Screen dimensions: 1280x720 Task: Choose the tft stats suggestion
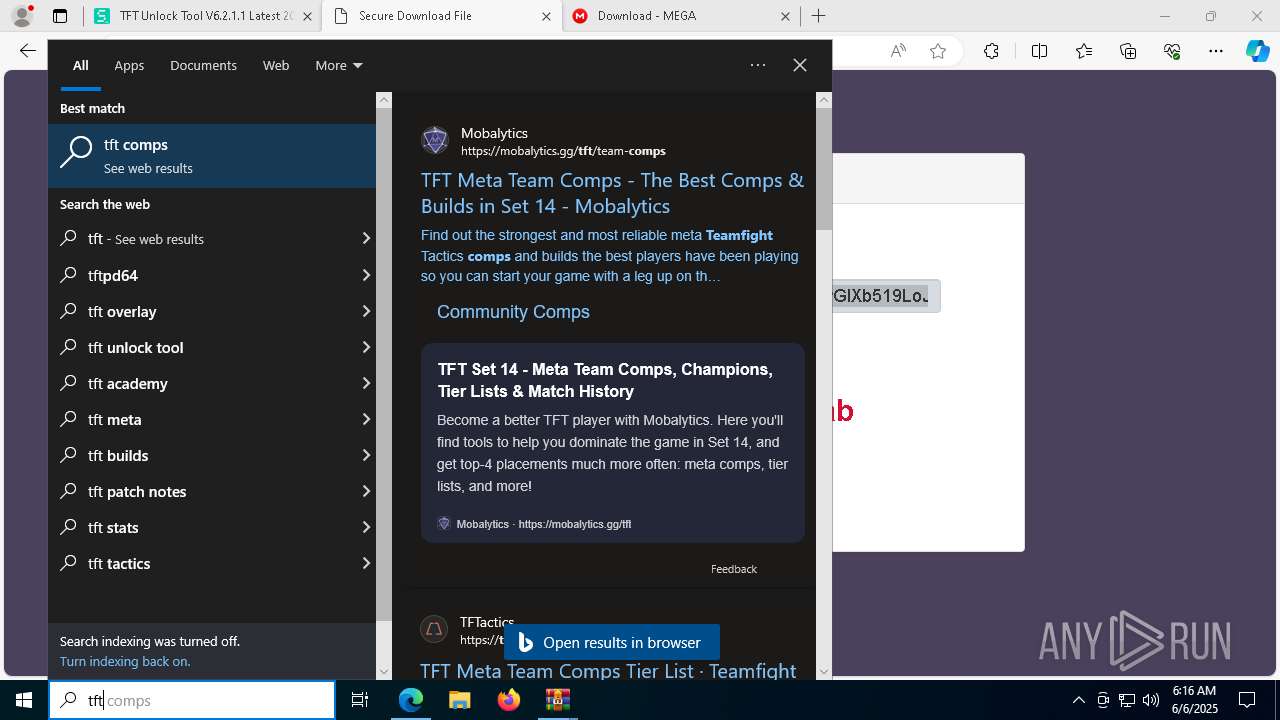(212, 527)
